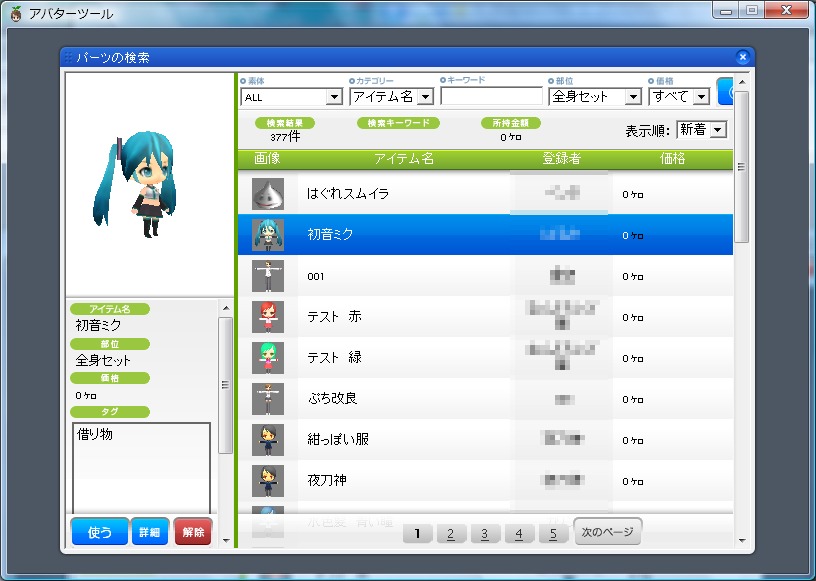The width and height of the screenshot is (816, 581).
Task: Click the 検索結果 label
Action: [x=285, y=123]
